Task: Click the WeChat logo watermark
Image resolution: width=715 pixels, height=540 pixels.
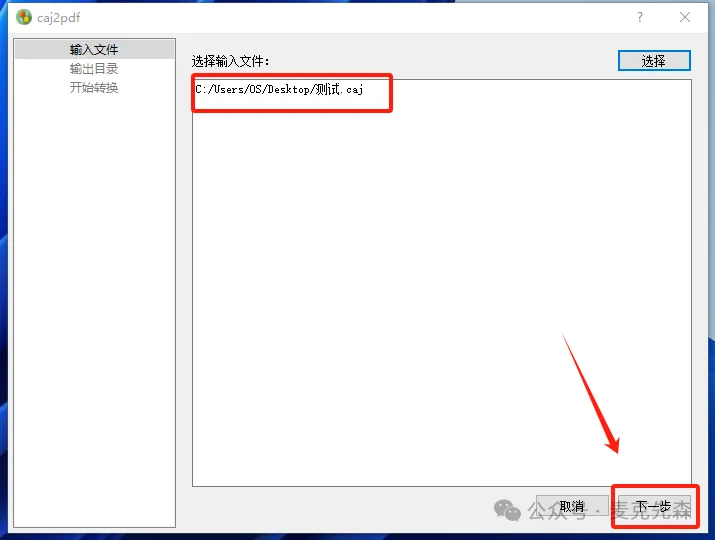Action: pyautogui.click(x=507, y=510)
